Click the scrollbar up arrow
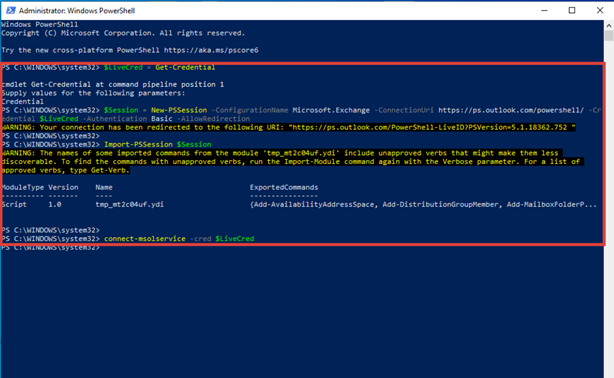This screenshot has width=614, height=378. coord(609,25)
